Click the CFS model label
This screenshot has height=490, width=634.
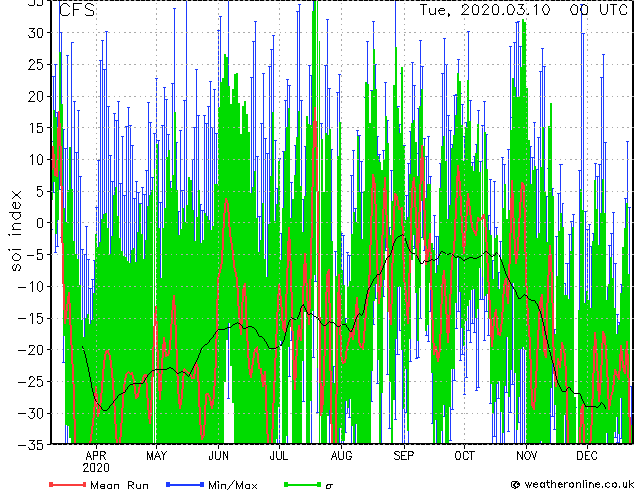77,10
